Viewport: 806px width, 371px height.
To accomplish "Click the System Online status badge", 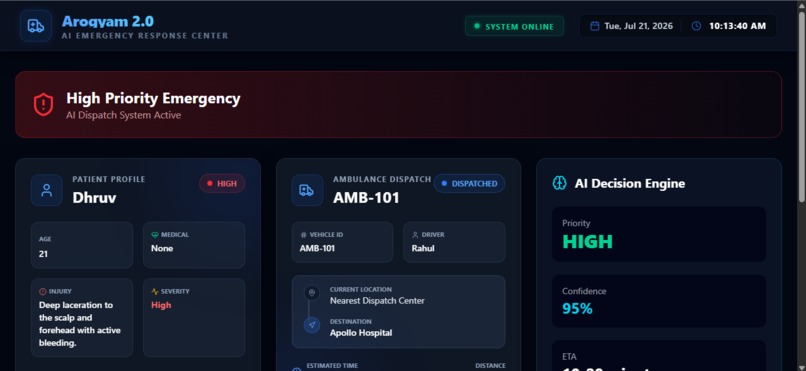I will pos(514,26).
